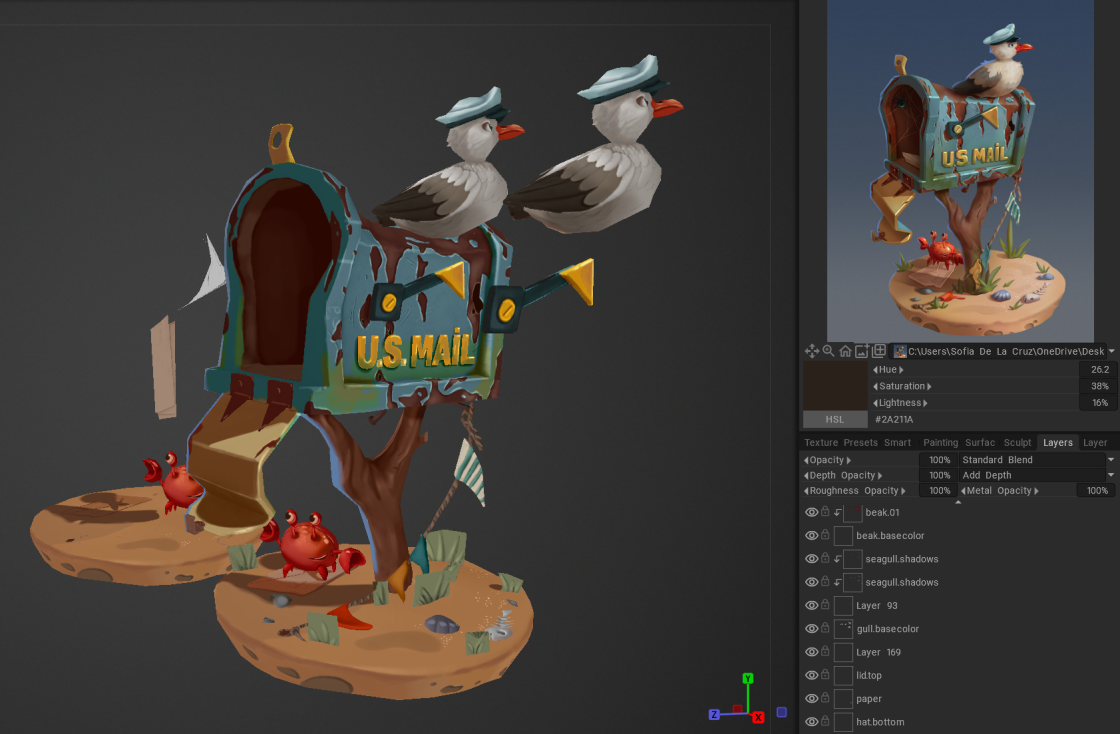Toggle the lock on the paper layer

(x=825, y=698)
